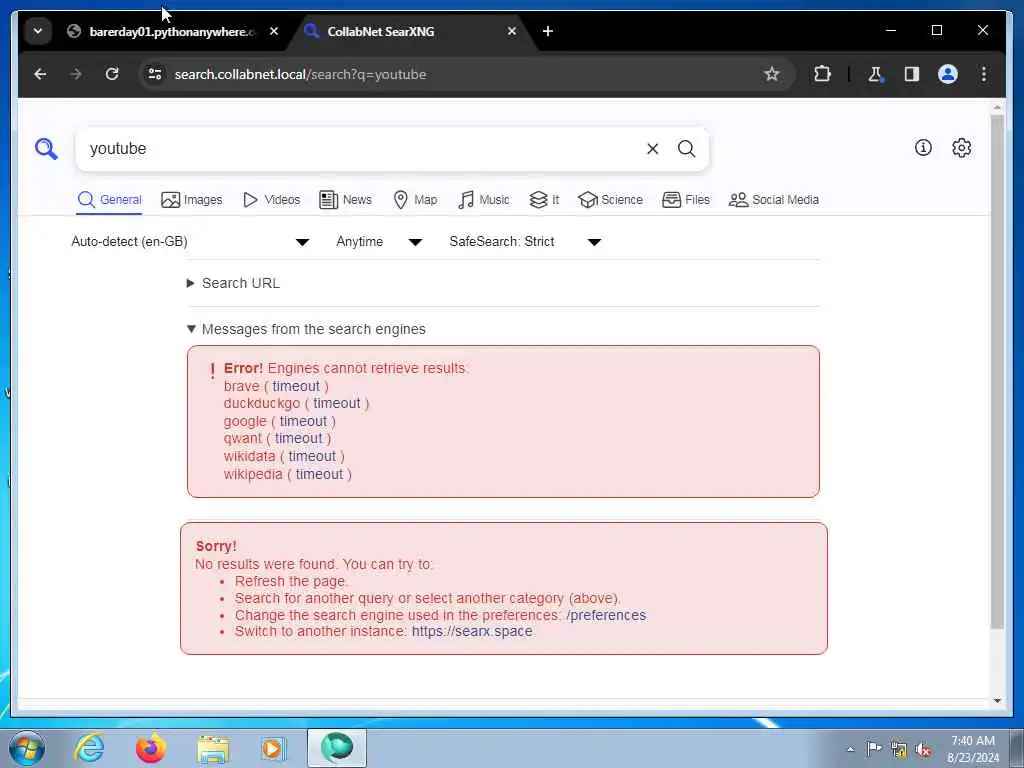Click the page vertical scrollbar
The height and width of the screenshot is (768, 1024).
pyautogui.click(x=997, y=372)
